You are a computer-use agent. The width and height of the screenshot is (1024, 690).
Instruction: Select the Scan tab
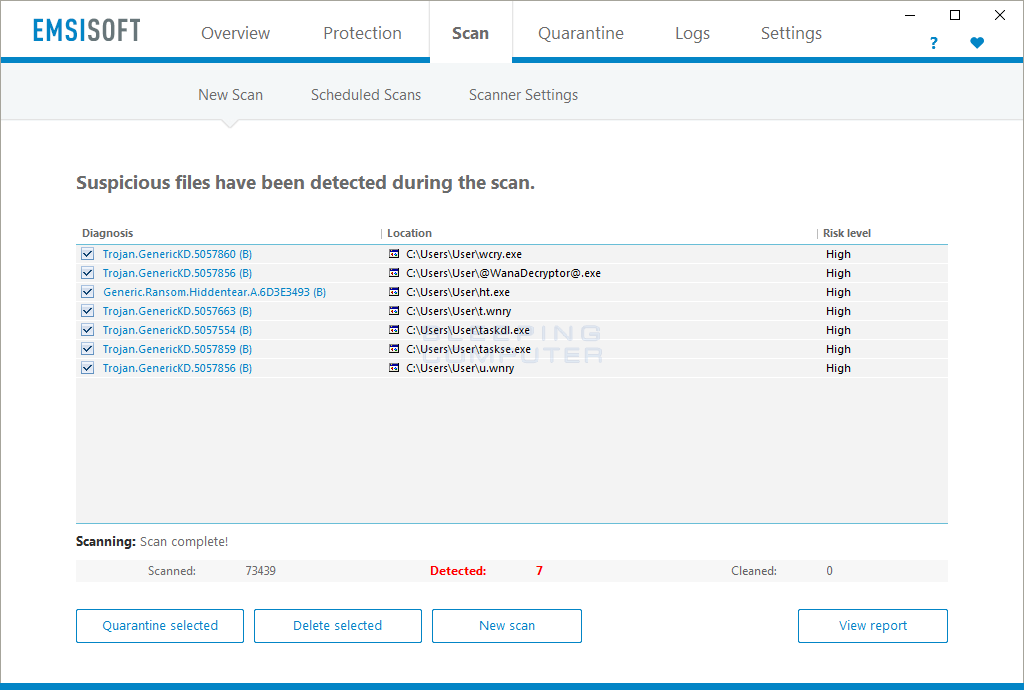coord(470,33)
